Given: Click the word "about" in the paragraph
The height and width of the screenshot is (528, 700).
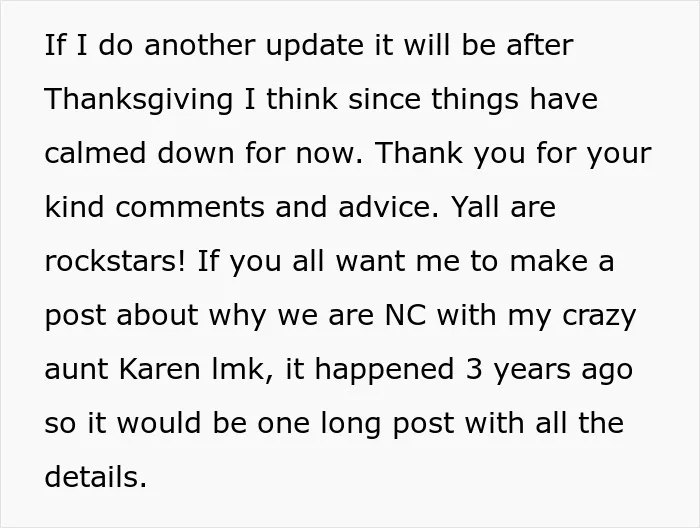Looking at the screenshot, I should pos(157,315).
